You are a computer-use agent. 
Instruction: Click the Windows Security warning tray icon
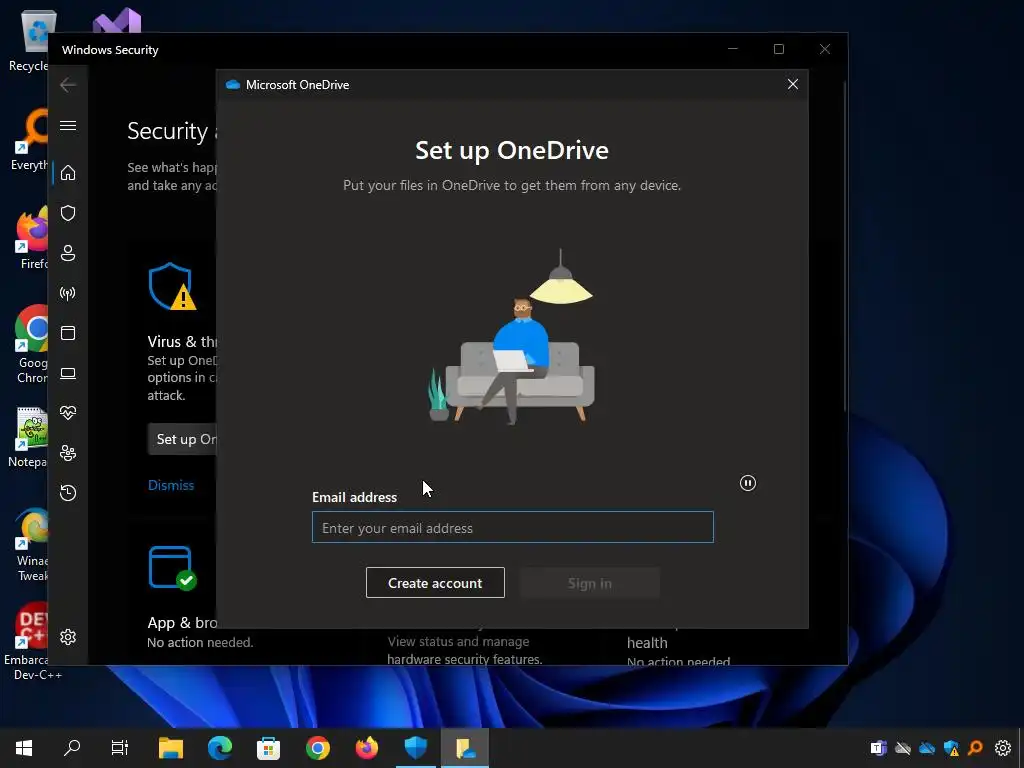point(952,748)
